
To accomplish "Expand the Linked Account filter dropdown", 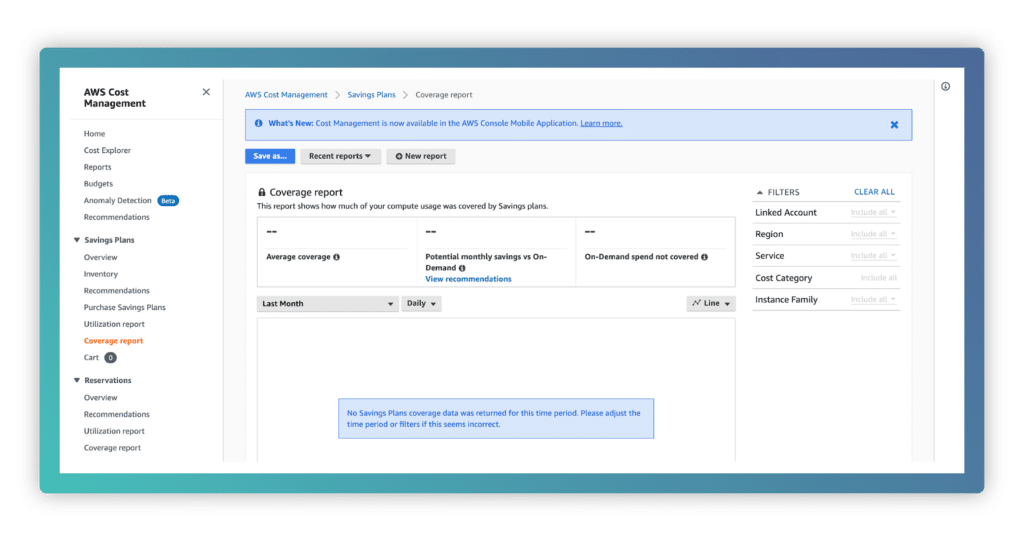I will point(873,213).
